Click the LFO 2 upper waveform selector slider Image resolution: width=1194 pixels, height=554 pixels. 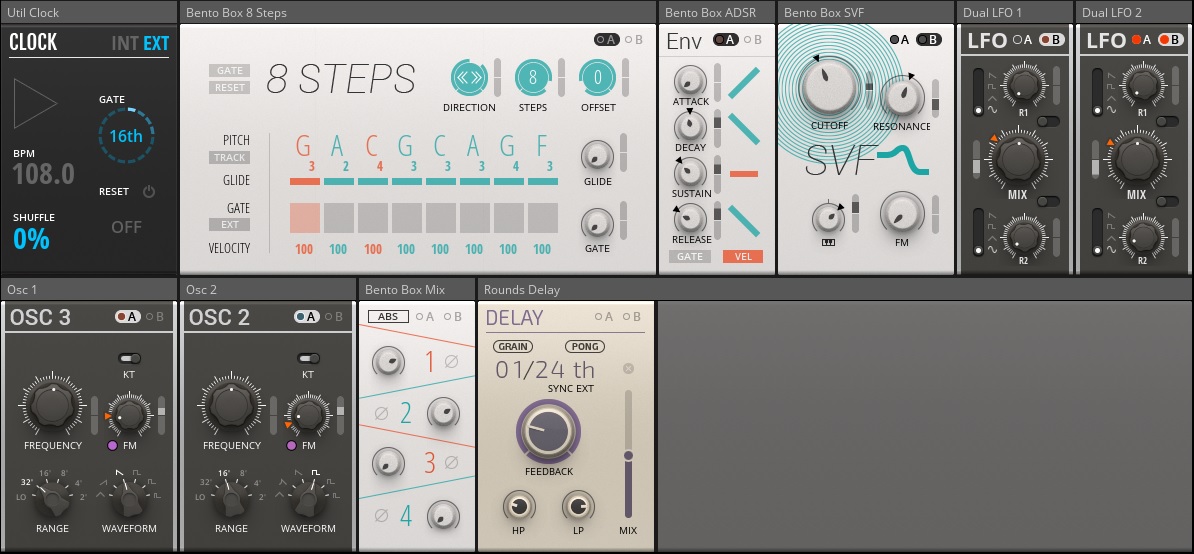pyautogui.click(x=1097, y=92)
